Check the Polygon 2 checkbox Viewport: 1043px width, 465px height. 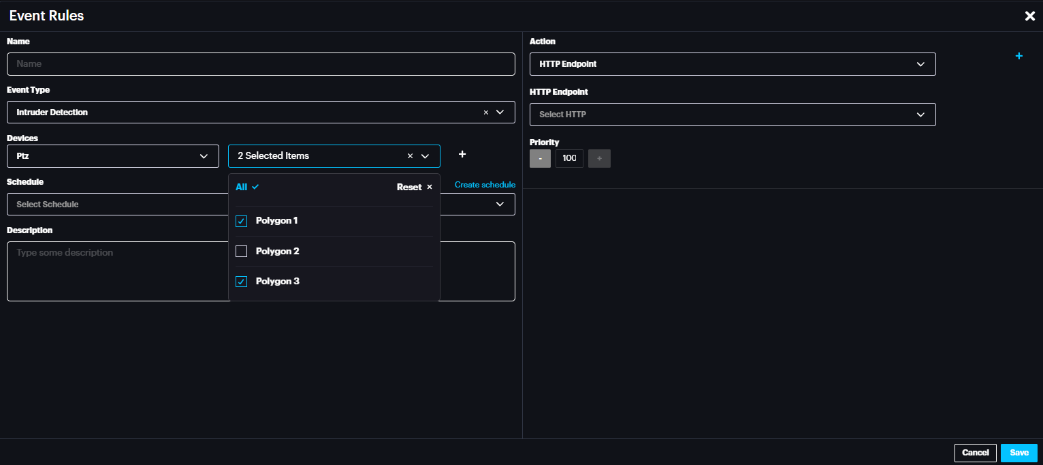(x=241, y=251)
